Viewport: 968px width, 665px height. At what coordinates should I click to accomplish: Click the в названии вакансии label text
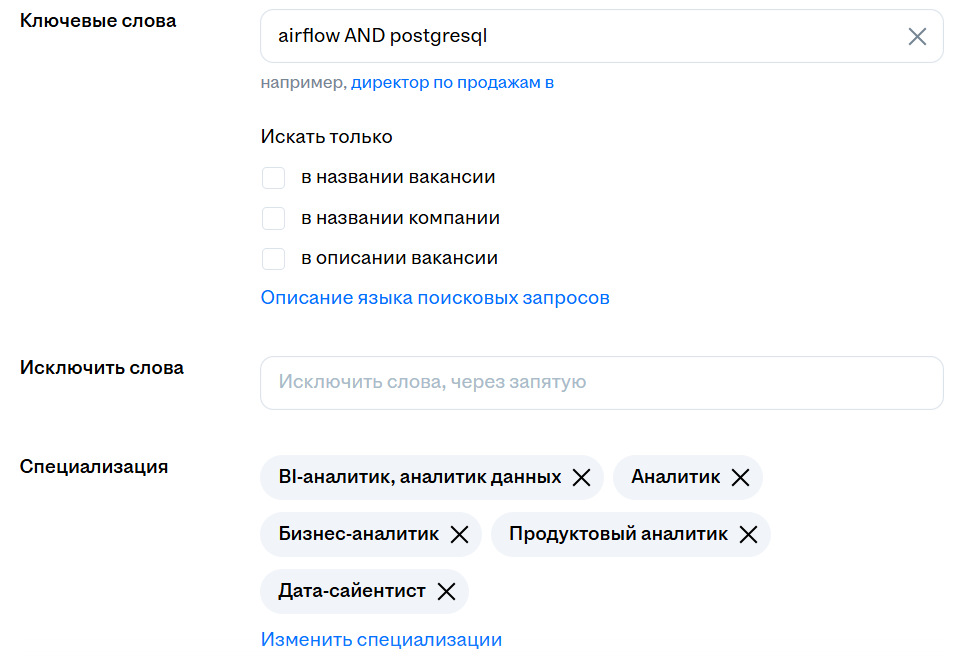[398, 178]
